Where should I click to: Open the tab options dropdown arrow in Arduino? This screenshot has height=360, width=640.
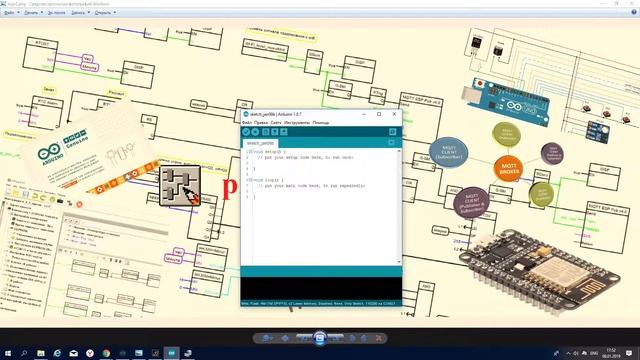coord(391,142)
